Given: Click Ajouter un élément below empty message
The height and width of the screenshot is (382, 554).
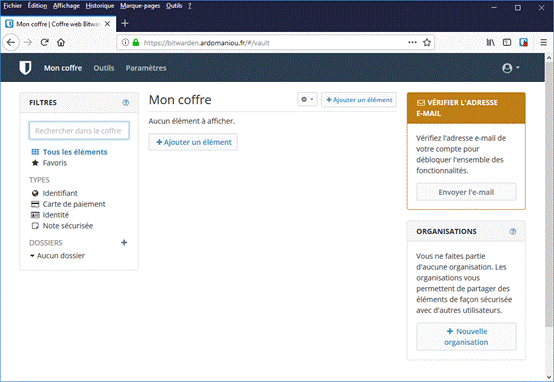Looking at the screenshot, I should (x=193, y=142).
